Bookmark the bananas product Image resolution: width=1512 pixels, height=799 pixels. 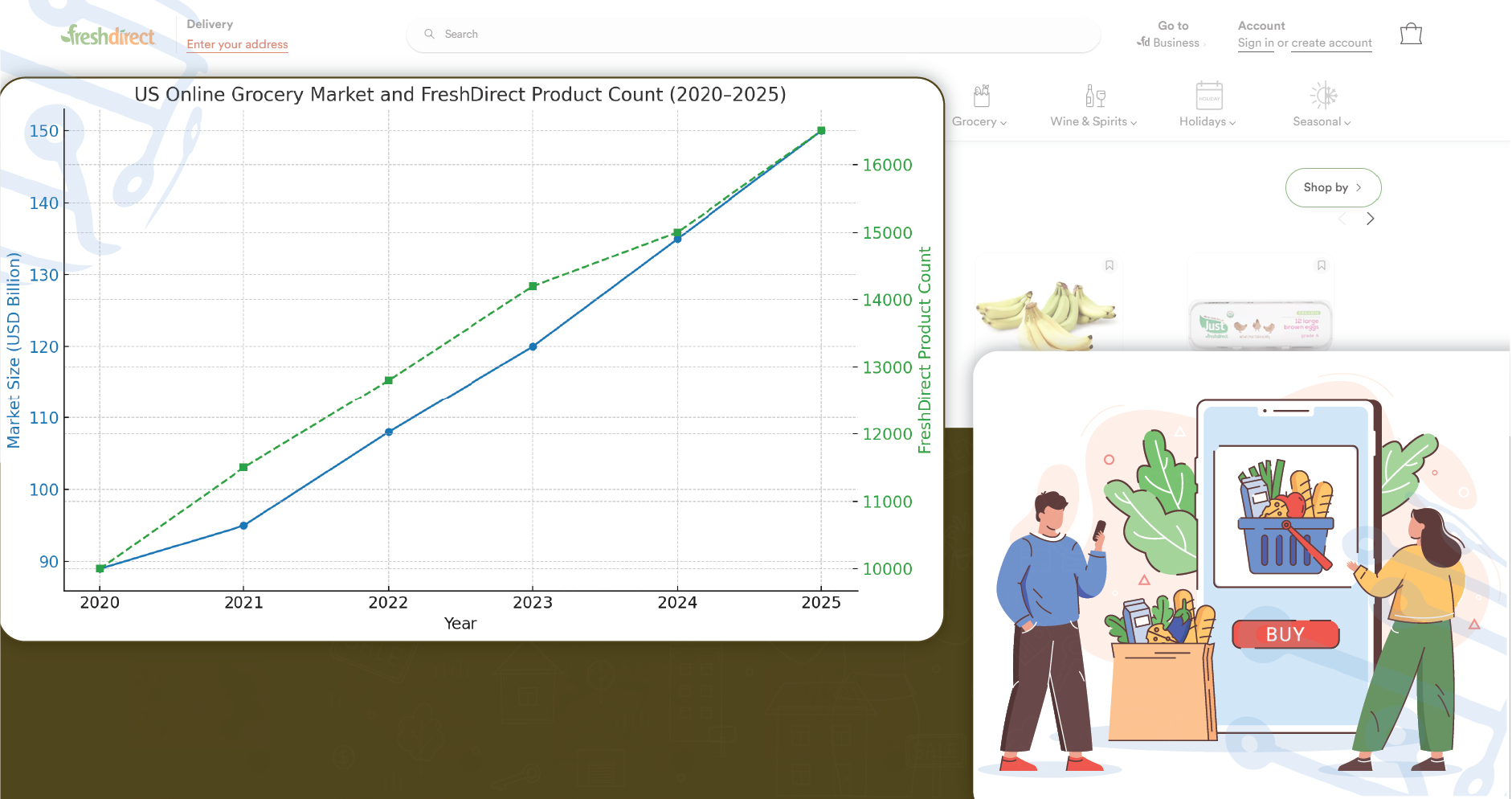click(x=1109, y=265)
